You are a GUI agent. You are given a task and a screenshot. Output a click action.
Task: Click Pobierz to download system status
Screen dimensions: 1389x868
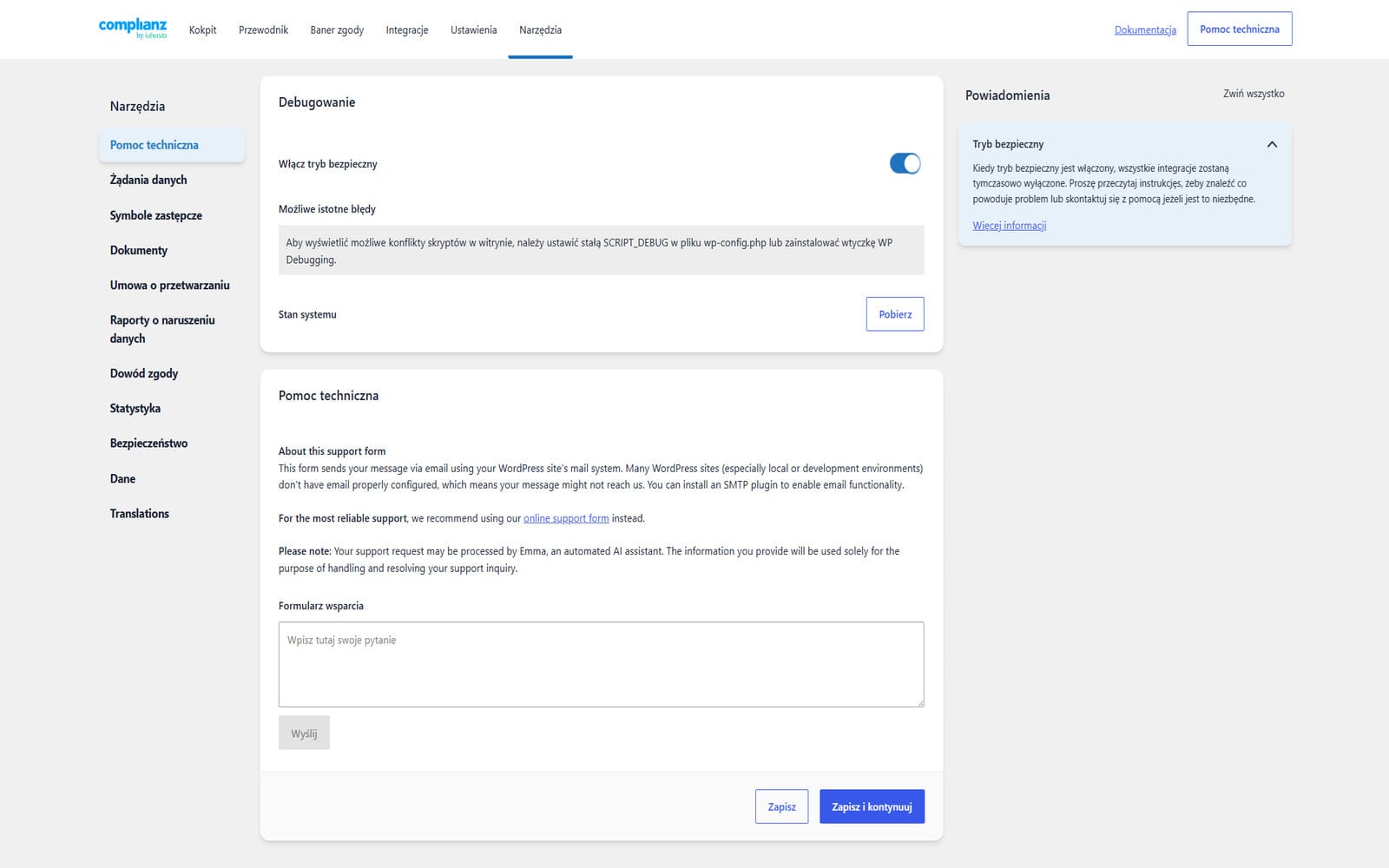coord(895,314)
